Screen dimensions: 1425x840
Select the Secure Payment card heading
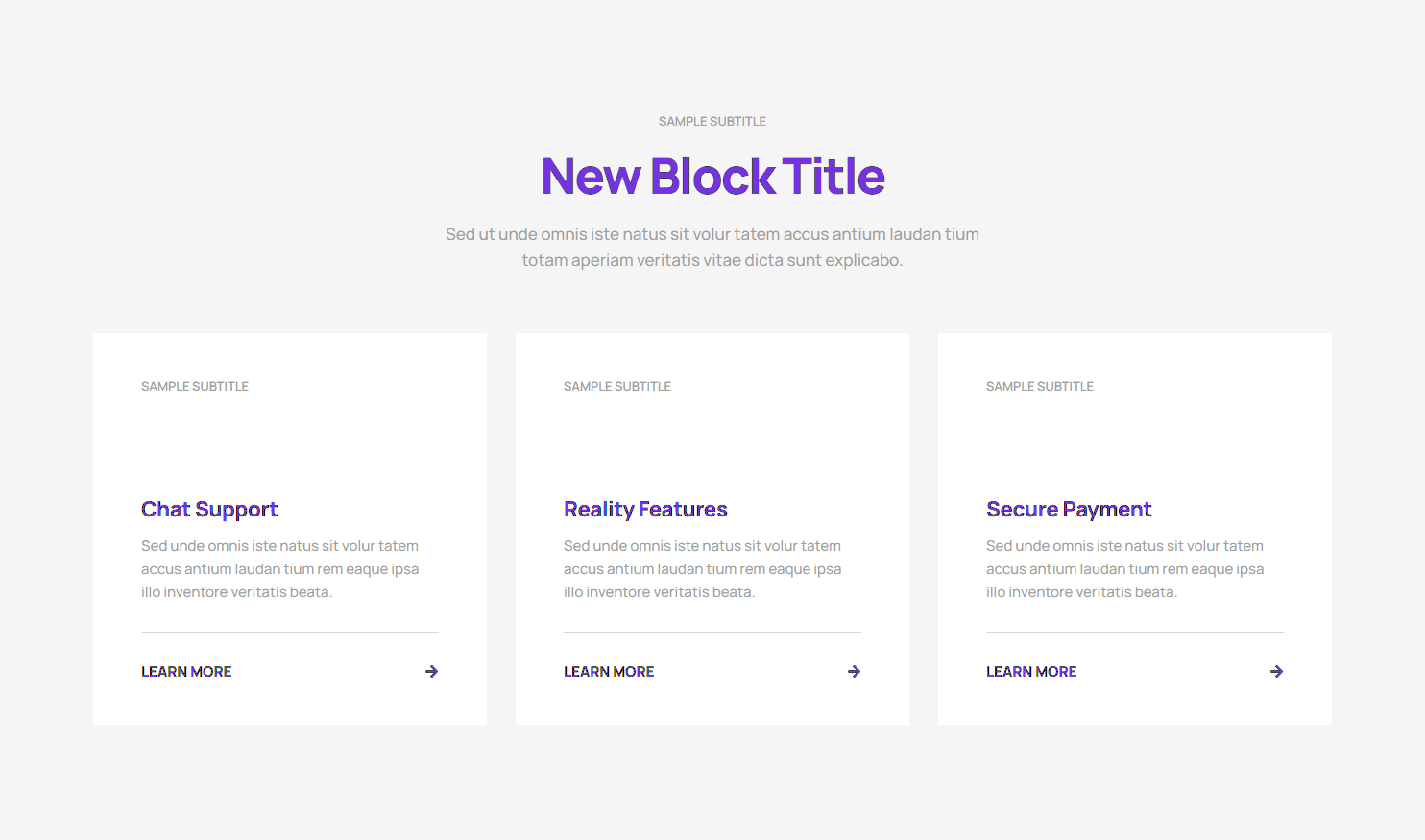coord(1069,509)
